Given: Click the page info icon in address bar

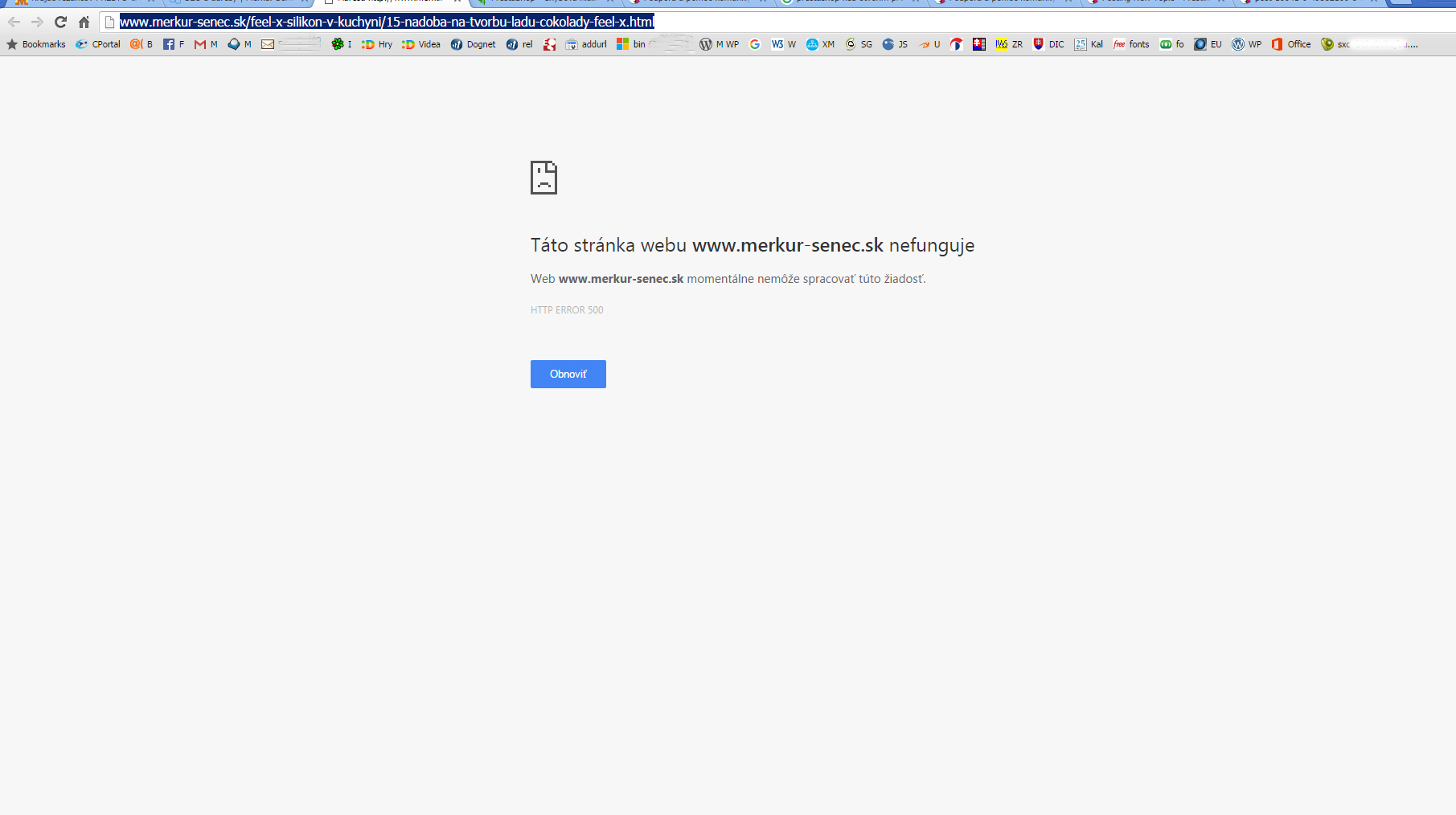Looking at the screenshot, I should [110, 22].
